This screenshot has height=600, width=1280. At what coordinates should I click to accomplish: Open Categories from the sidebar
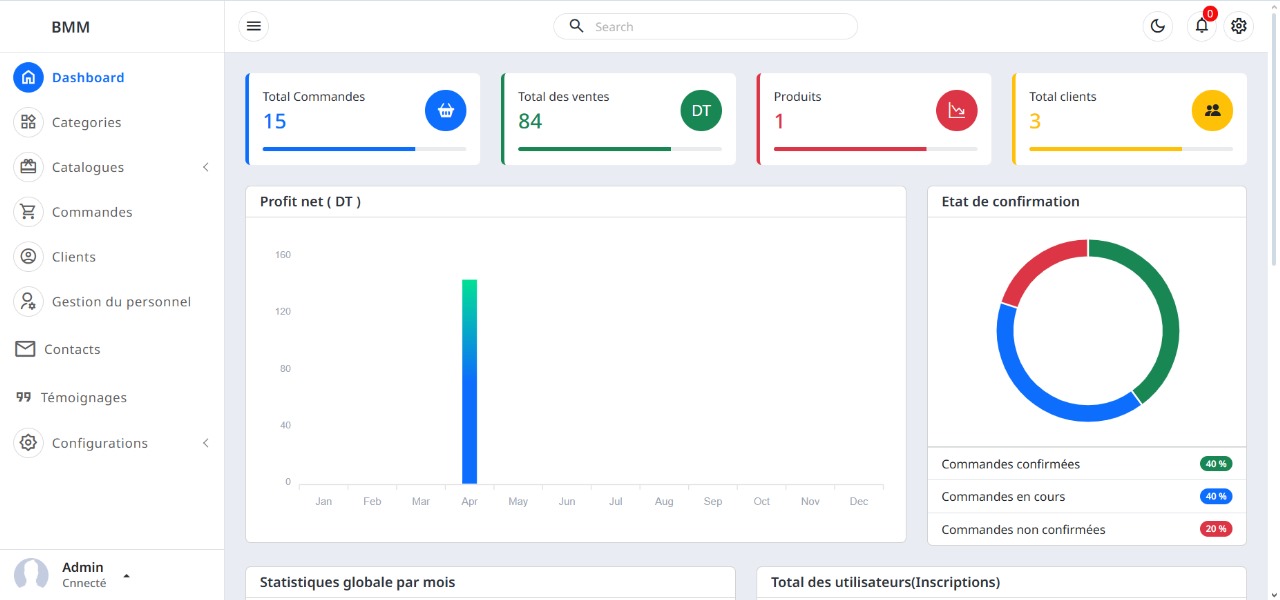(x=86, y=122)
